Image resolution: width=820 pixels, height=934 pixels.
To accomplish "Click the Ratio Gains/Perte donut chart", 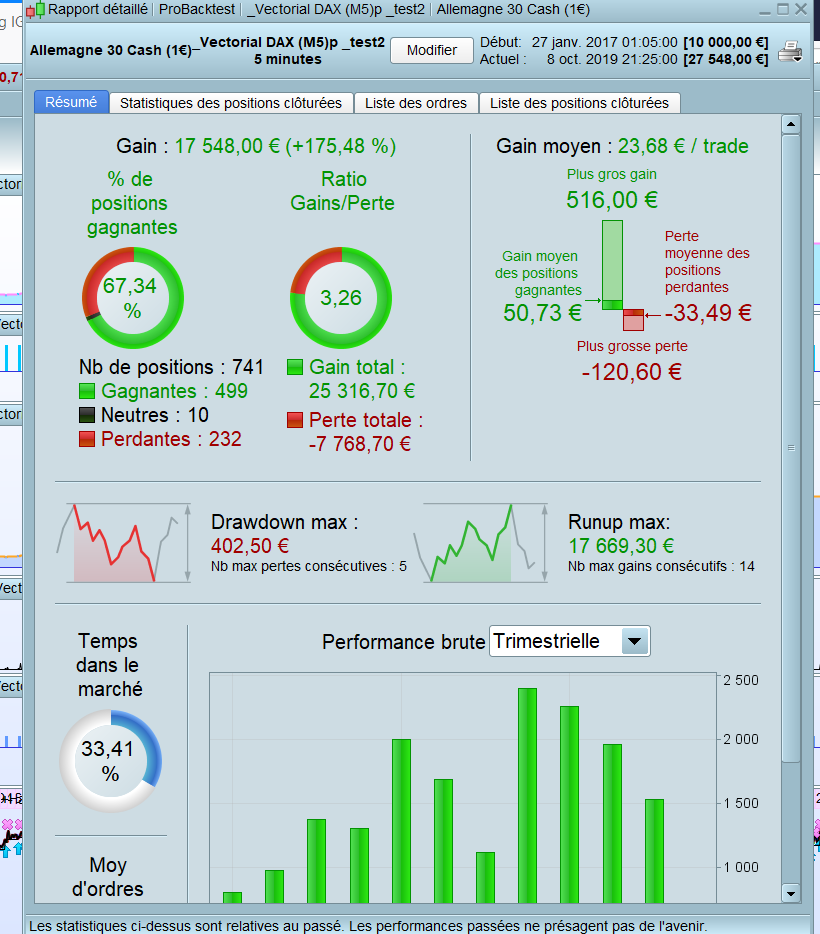I will pos(341,298).
